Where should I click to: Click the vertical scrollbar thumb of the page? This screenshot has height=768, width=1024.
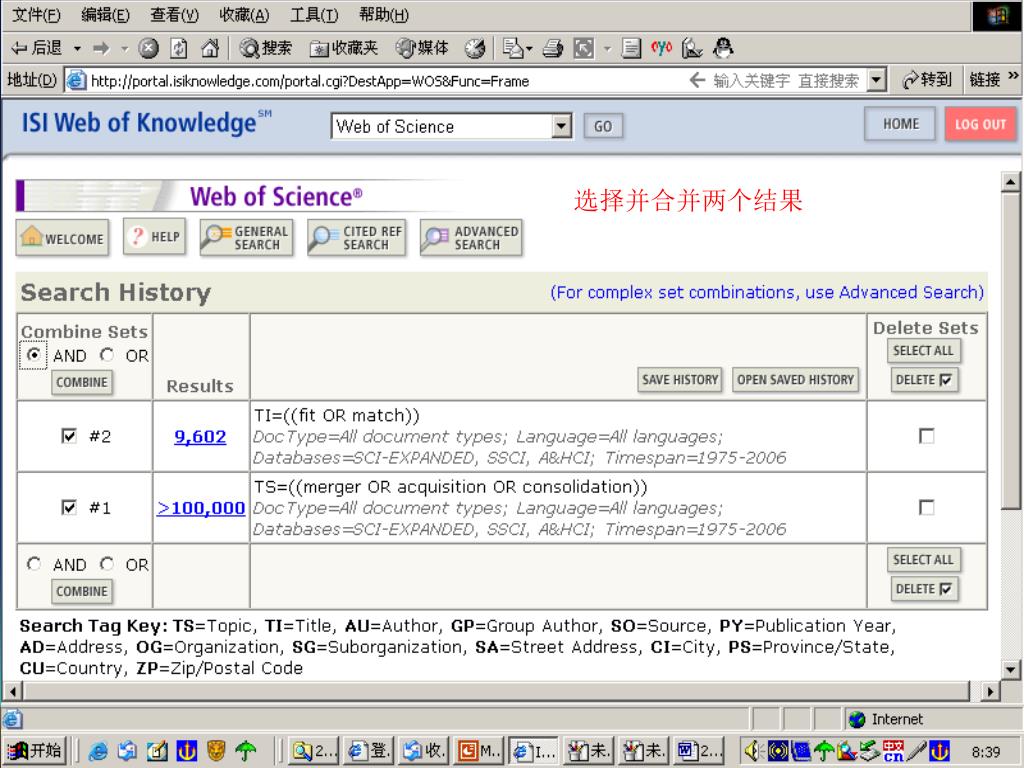click(1010, 349)
